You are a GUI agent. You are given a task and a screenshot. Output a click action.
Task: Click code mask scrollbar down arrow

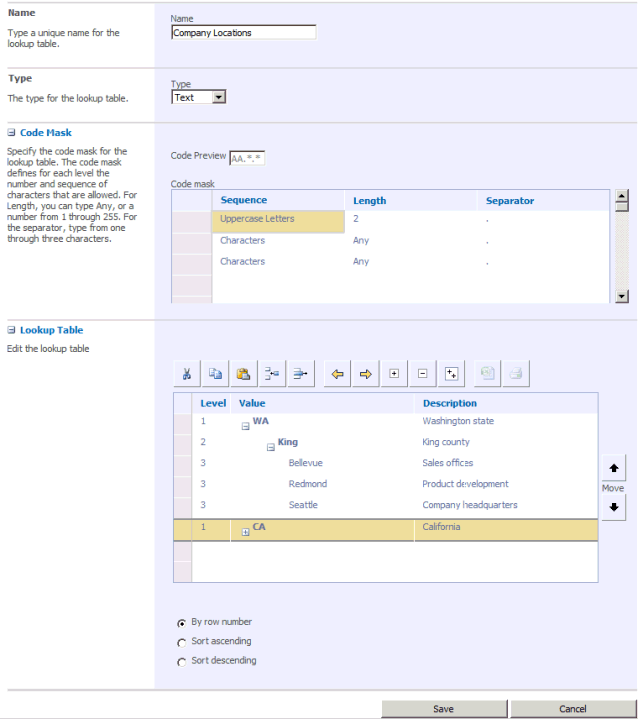click(x=621, y=296)
